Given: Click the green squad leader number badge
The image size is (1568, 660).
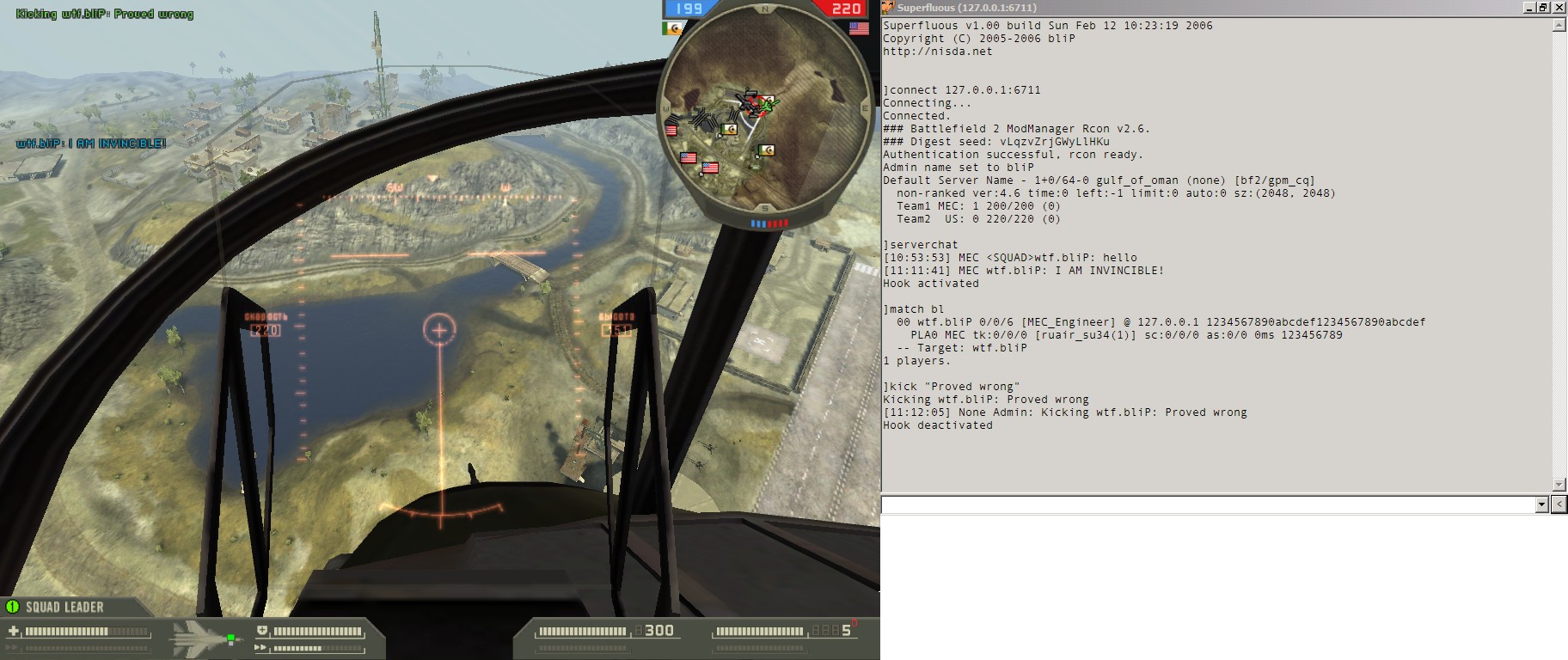Looking at the screenshot, I should click(x=12, y=607).
